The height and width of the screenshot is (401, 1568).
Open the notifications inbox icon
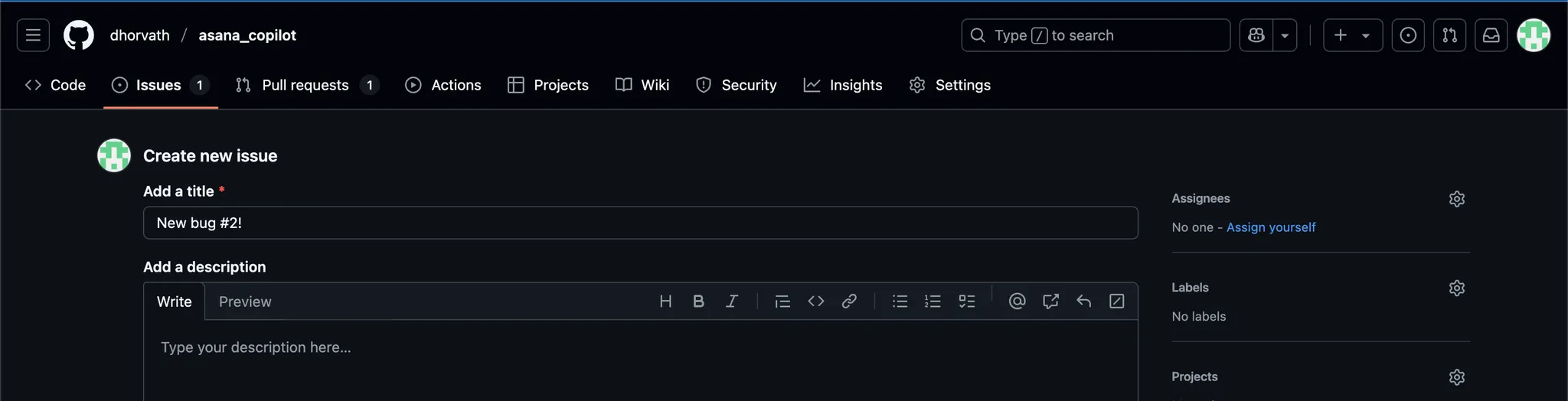pyautogui.click(x=1491, y=35)
